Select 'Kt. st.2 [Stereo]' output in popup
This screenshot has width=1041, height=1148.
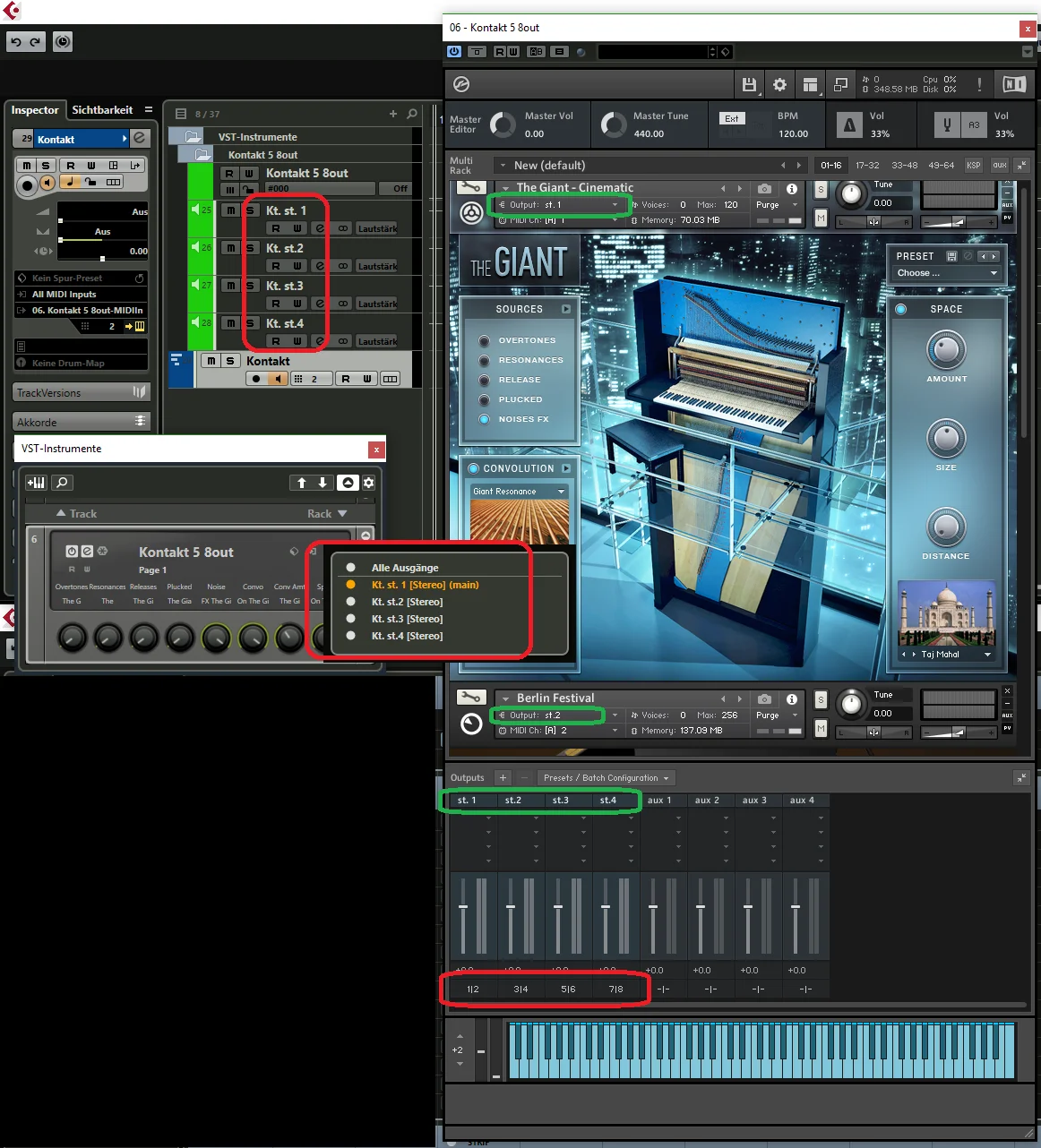point(407,602)
